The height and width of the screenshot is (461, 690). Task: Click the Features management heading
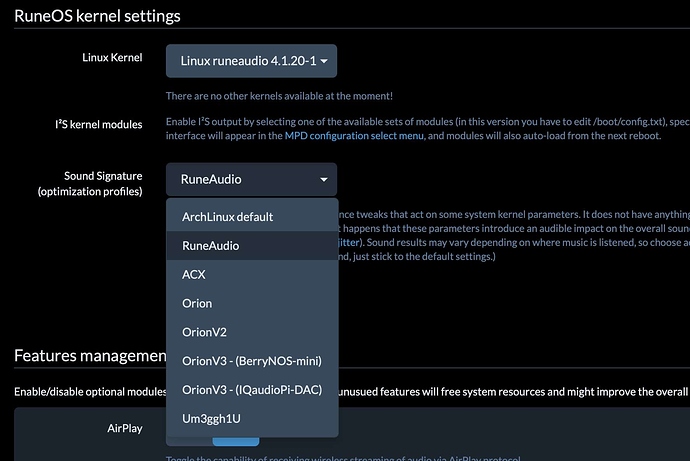[x=90, y=355]
